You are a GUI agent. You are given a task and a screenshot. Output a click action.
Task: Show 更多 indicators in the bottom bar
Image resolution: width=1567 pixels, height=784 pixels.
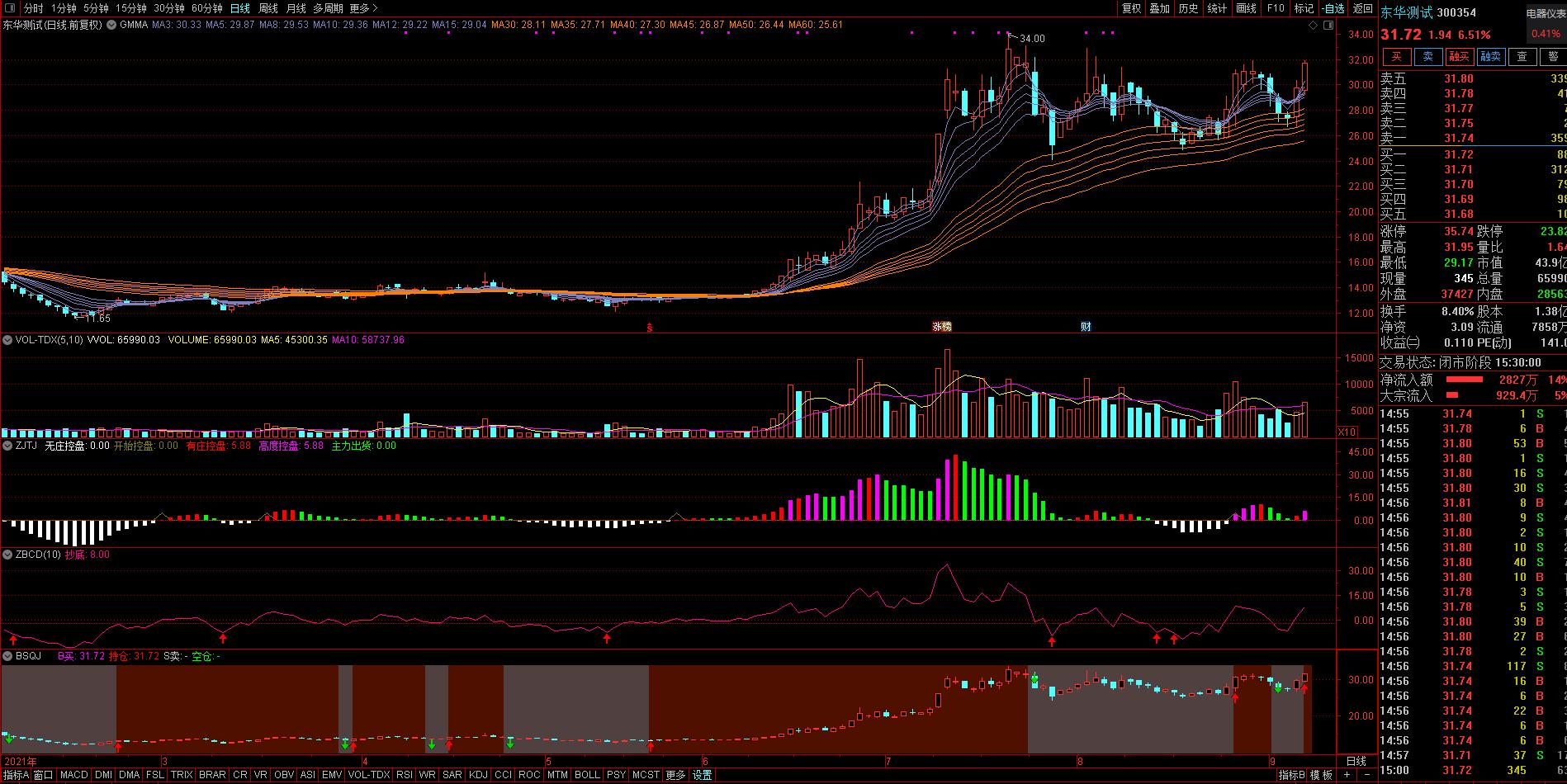(x=675, y=775)
